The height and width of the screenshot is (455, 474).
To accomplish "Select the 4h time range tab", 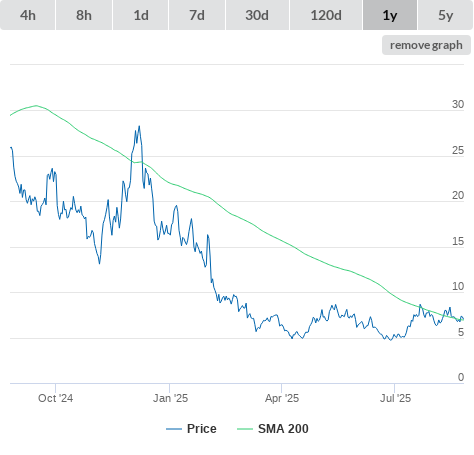I will pyautogui.click(x=28, y=15).
